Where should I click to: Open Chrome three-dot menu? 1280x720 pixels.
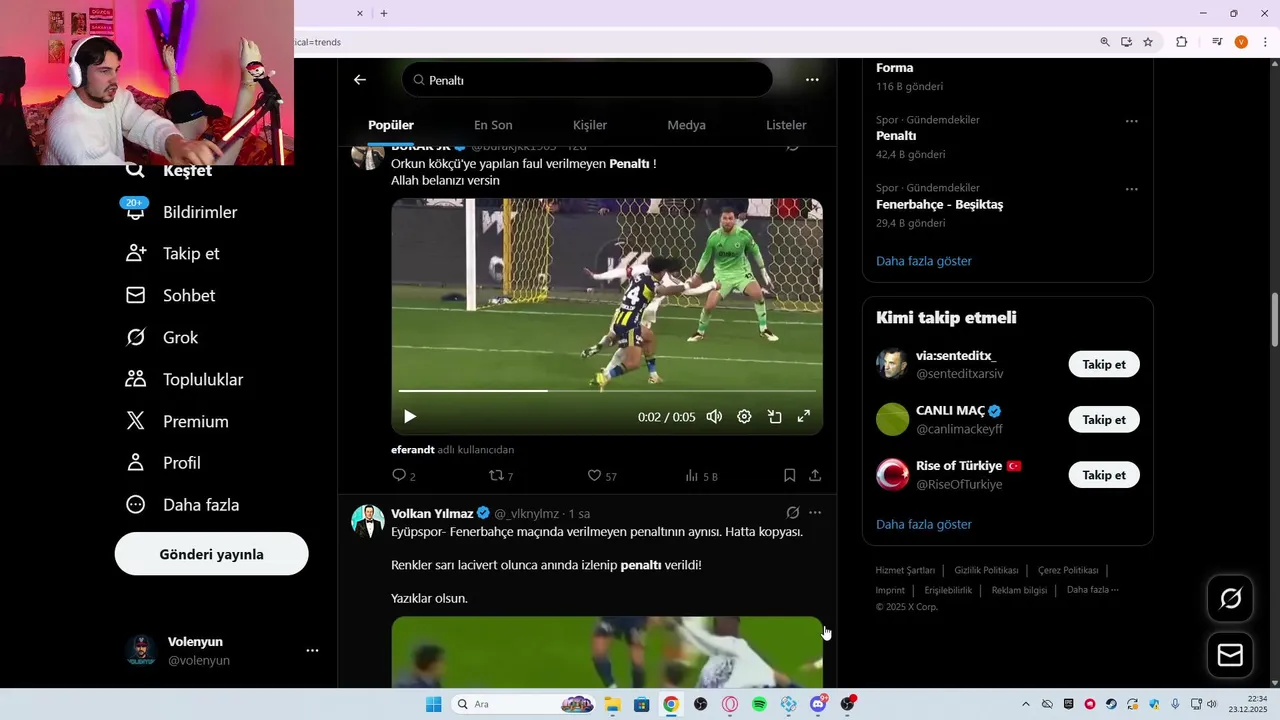pos(1265,42)
